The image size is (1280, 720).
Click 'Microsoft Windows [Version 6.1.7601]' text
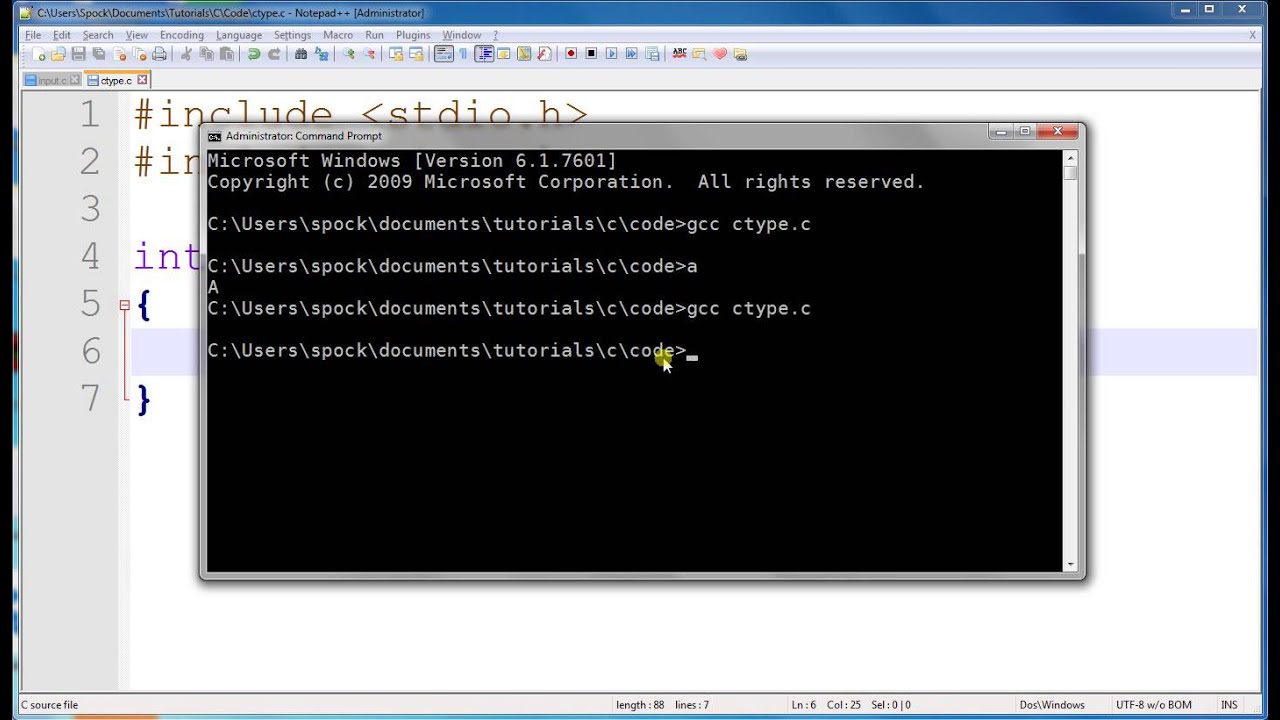coord(412,161)
